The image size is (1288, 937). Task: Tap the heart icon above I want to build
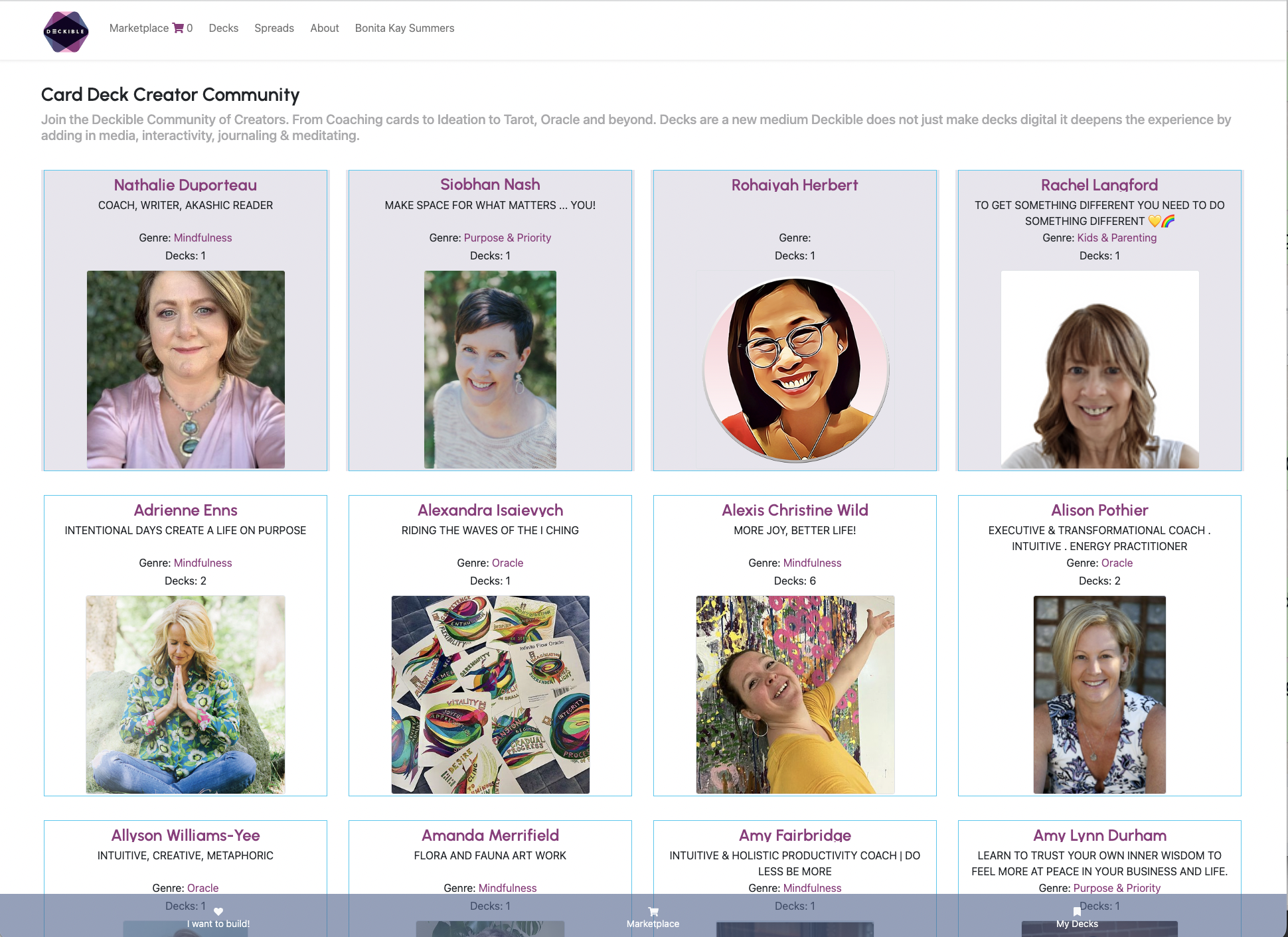(218, 911)
